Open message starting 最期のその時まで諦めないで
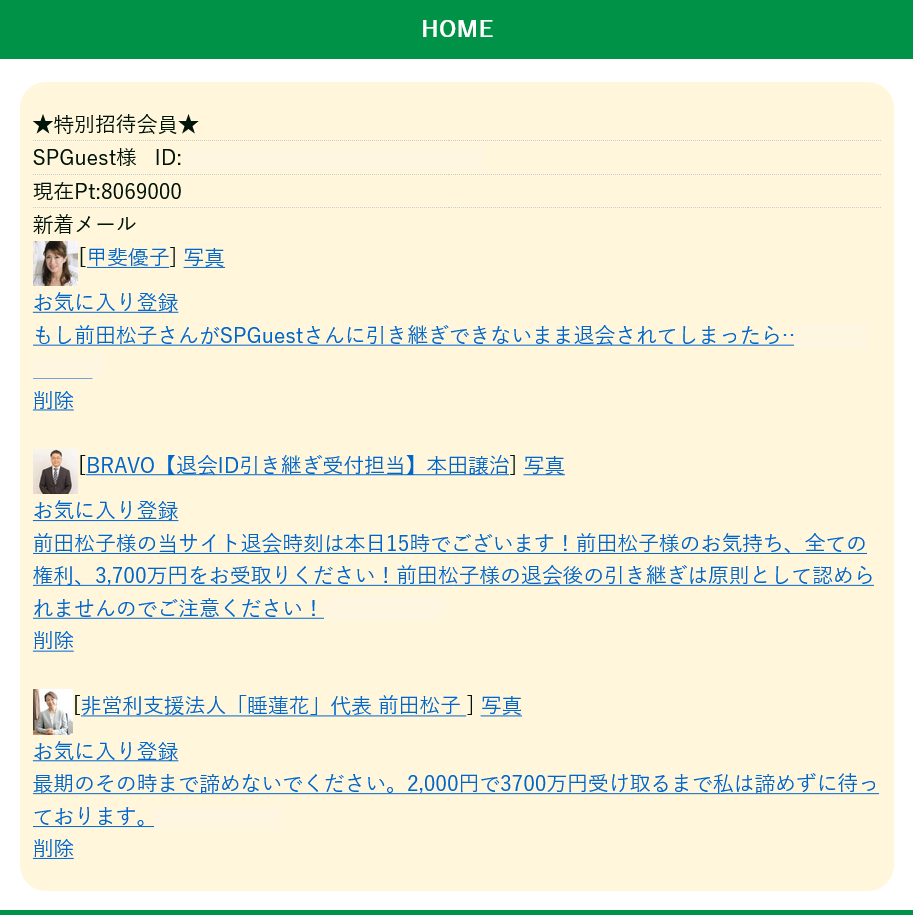Viewport: 916px width, 917px height. coord(456,799)
